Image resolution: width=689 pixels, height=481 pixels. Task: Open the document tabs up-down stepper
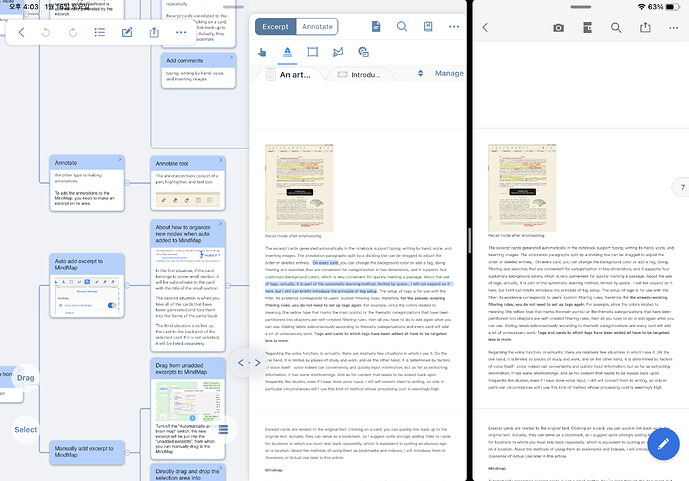pyautogui.click(x=421, y=73)
